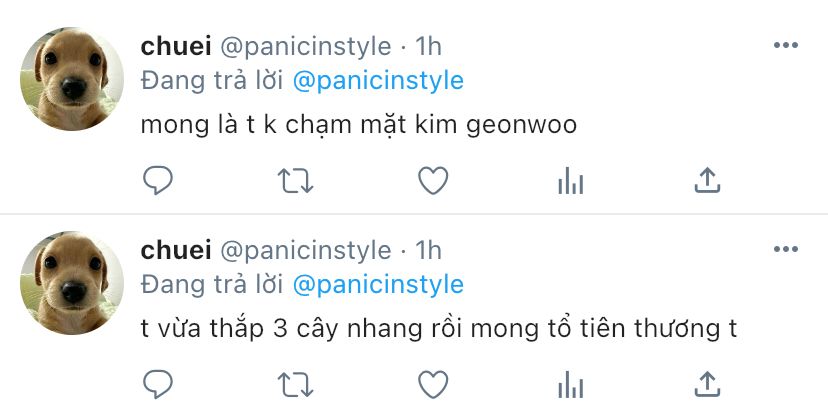
Task: Reply to the kim geonwoo tweet
Action: [158, 181]
